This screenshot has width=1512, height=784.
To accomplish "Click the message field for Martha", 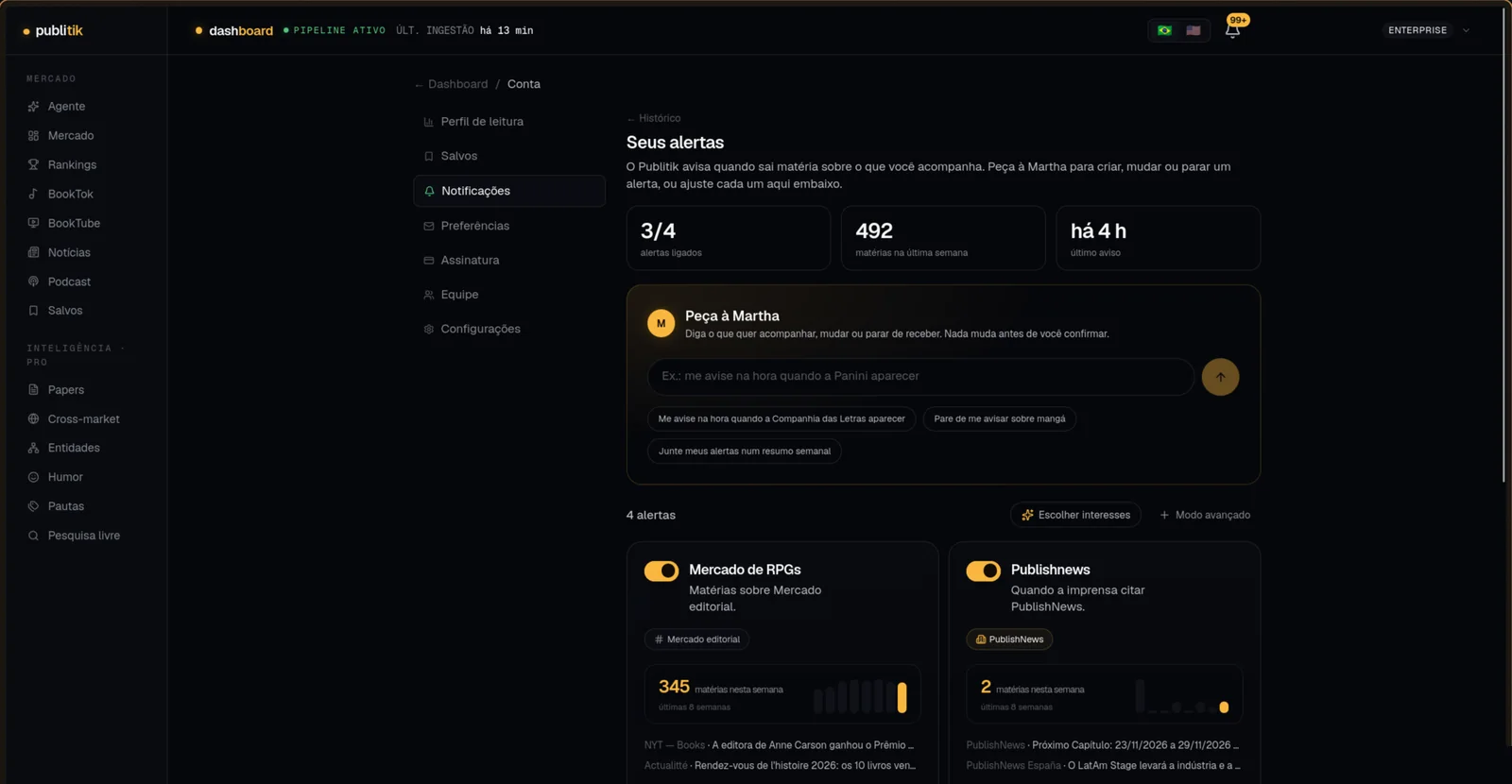I will pos(920,376).
